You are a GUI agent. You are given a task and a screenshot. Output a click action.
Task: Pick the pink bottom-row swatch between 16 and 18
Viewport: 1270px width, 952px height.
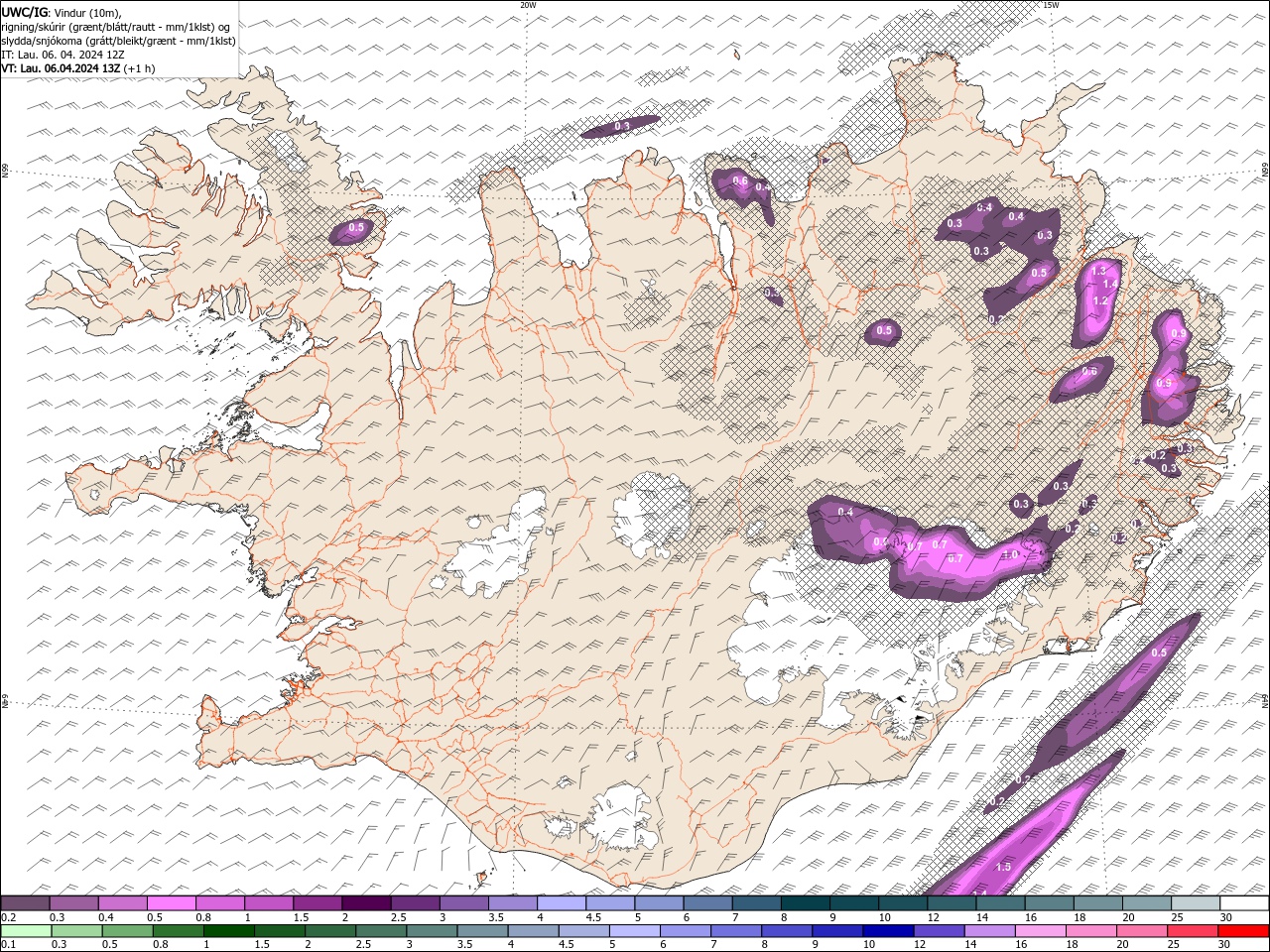tap(1041, 930)
